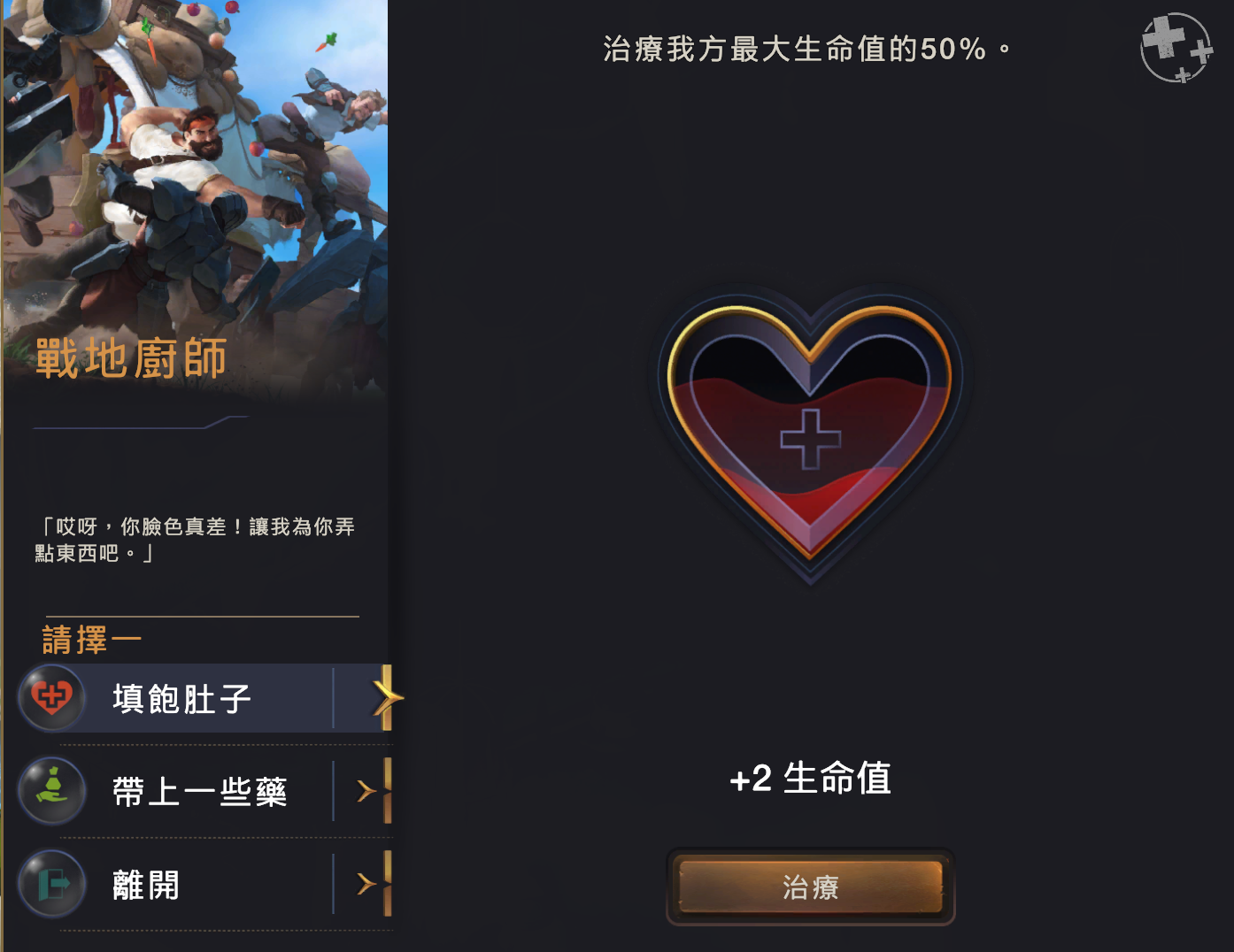
Task: Click the 治療 button
Action: coord(810,887)
